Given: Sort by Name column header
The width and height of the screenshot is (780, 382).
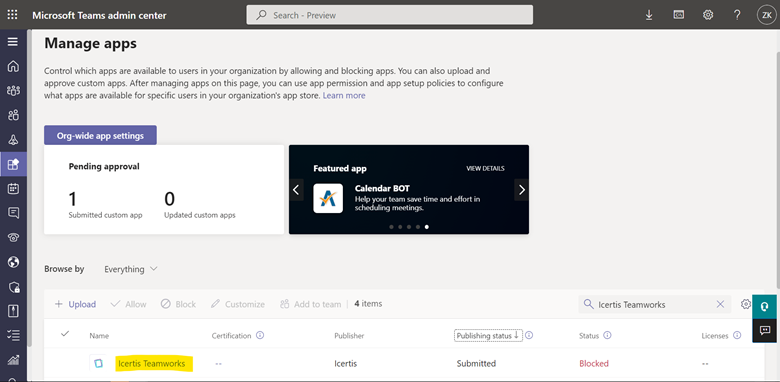Looking at the screenshot, I should pos(99,336).
